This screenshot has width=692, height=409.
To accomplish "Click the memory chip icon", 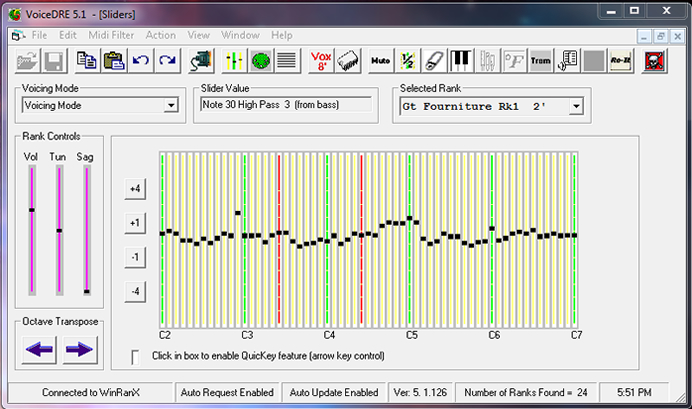I will pos(348,61).
